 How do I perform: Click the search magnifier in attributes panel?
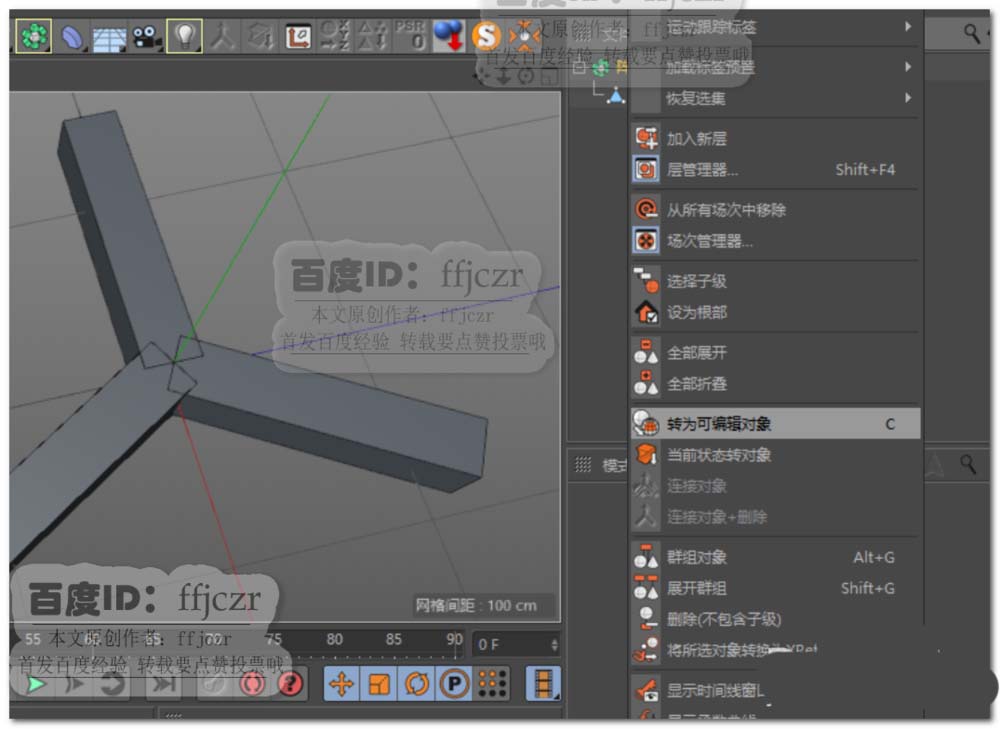point(968,464)
